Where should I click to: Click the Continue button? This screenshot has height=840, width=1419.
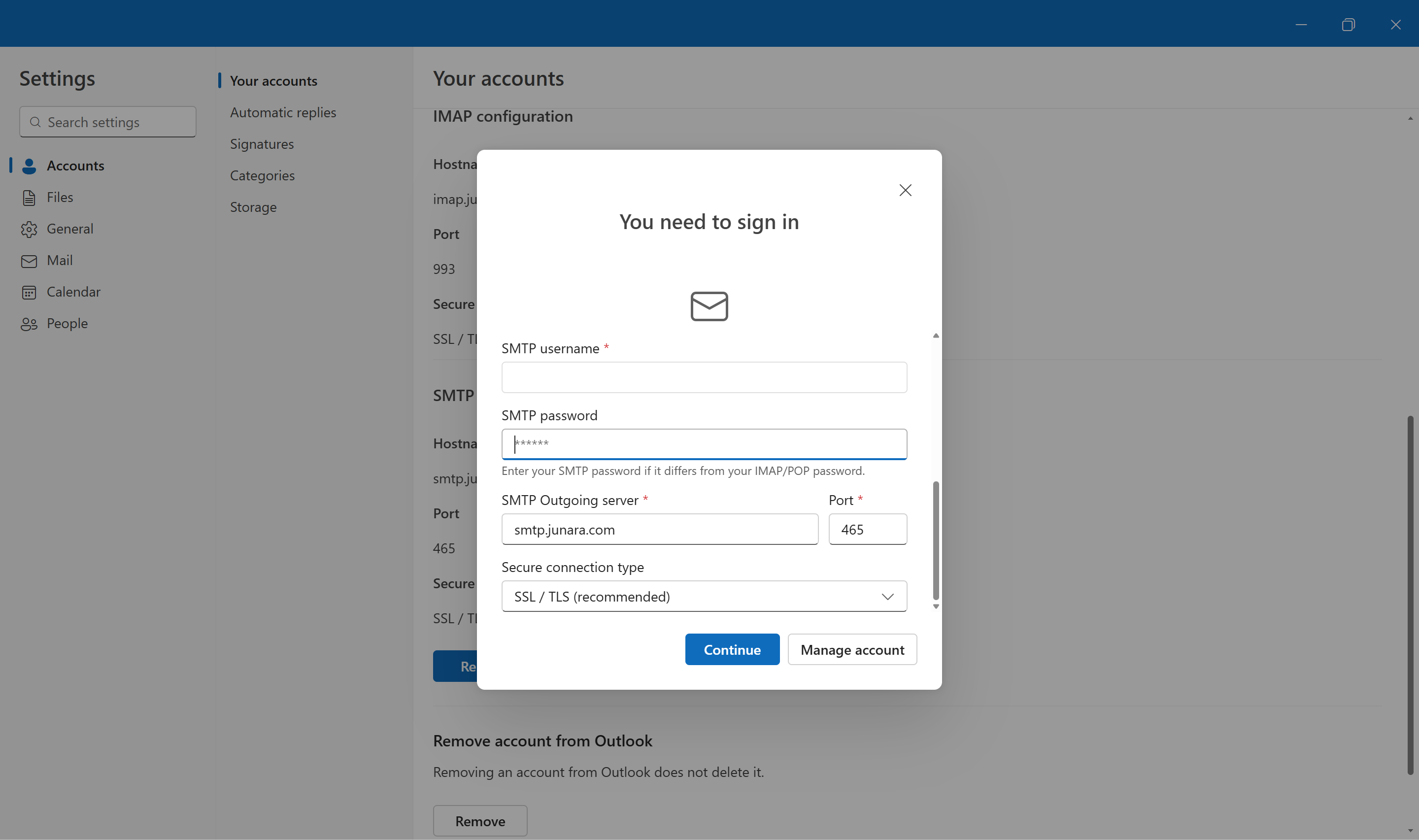732,649
